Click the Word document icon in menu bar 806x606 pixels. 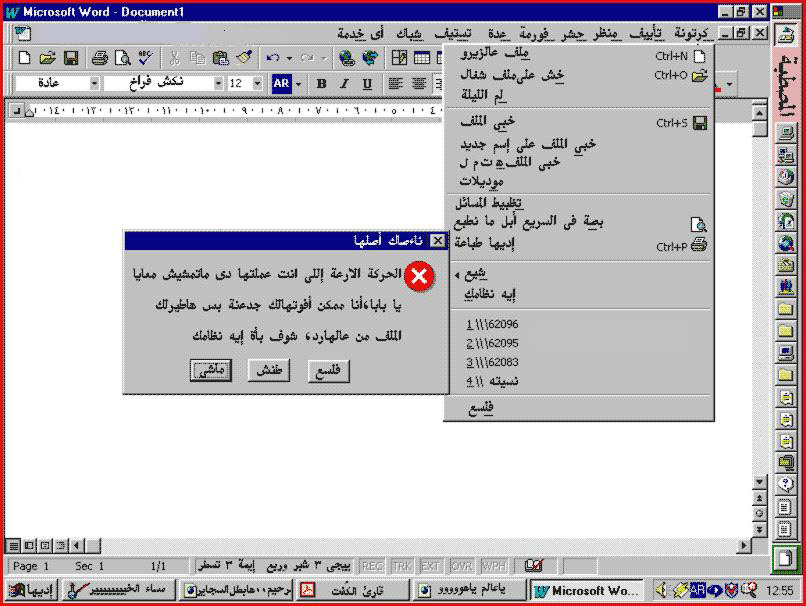click(23, 34)
